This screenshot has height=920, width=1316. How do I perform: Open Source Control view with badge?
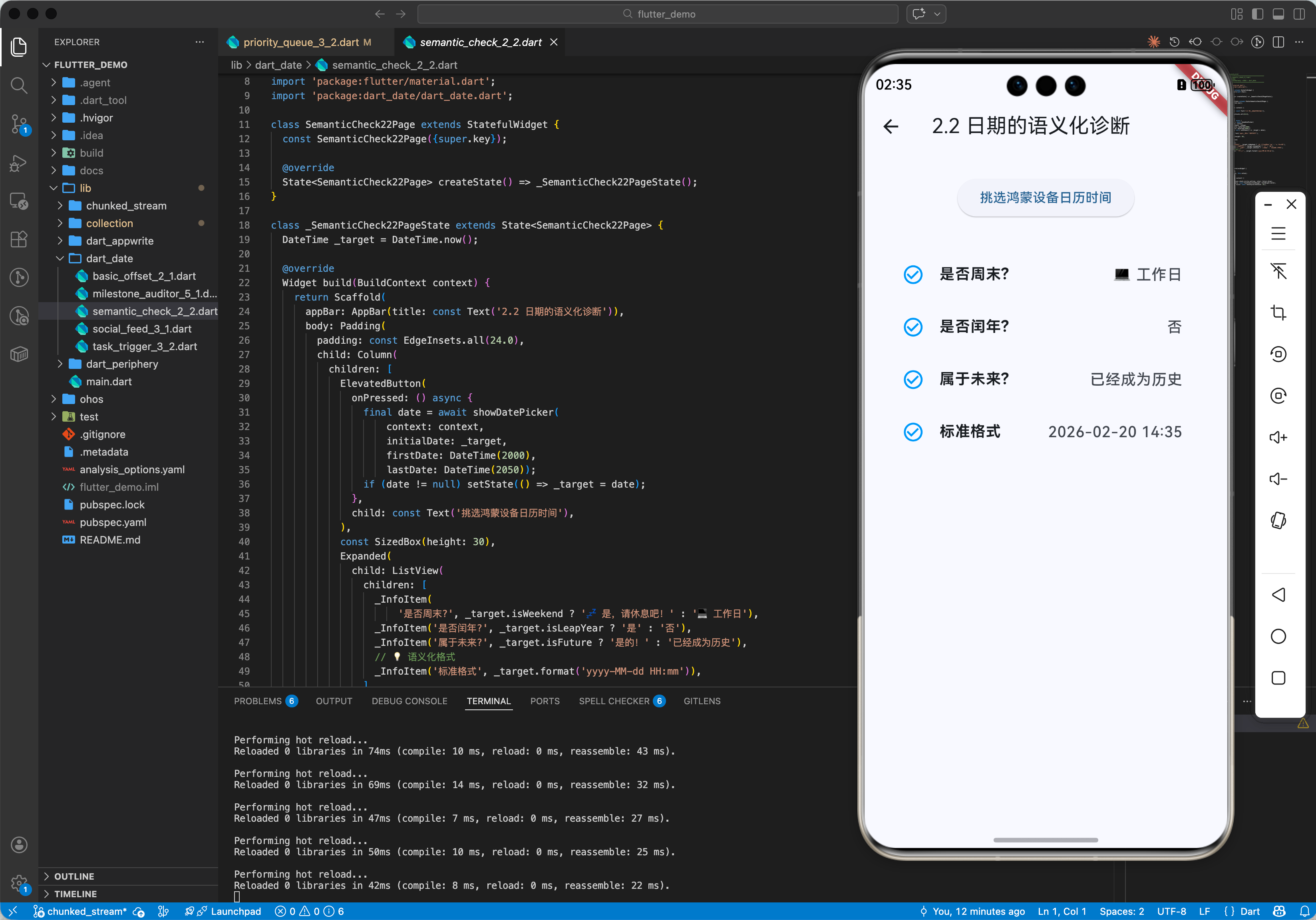[x=19, y=124]
